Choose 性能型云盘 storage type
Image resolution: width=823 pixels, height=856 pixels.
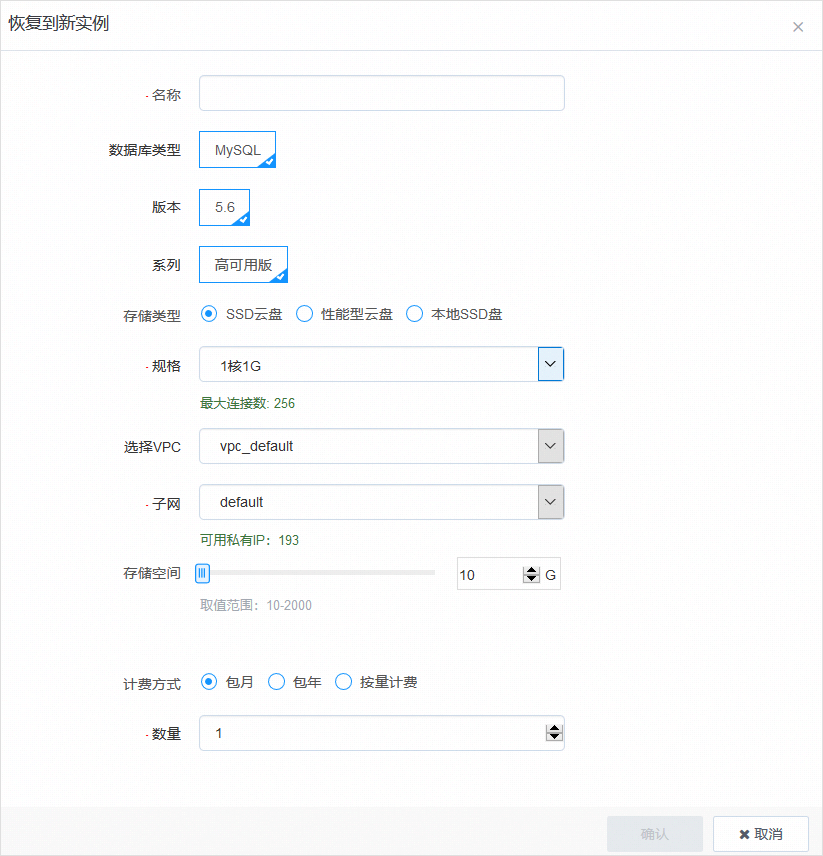point(305,314)
